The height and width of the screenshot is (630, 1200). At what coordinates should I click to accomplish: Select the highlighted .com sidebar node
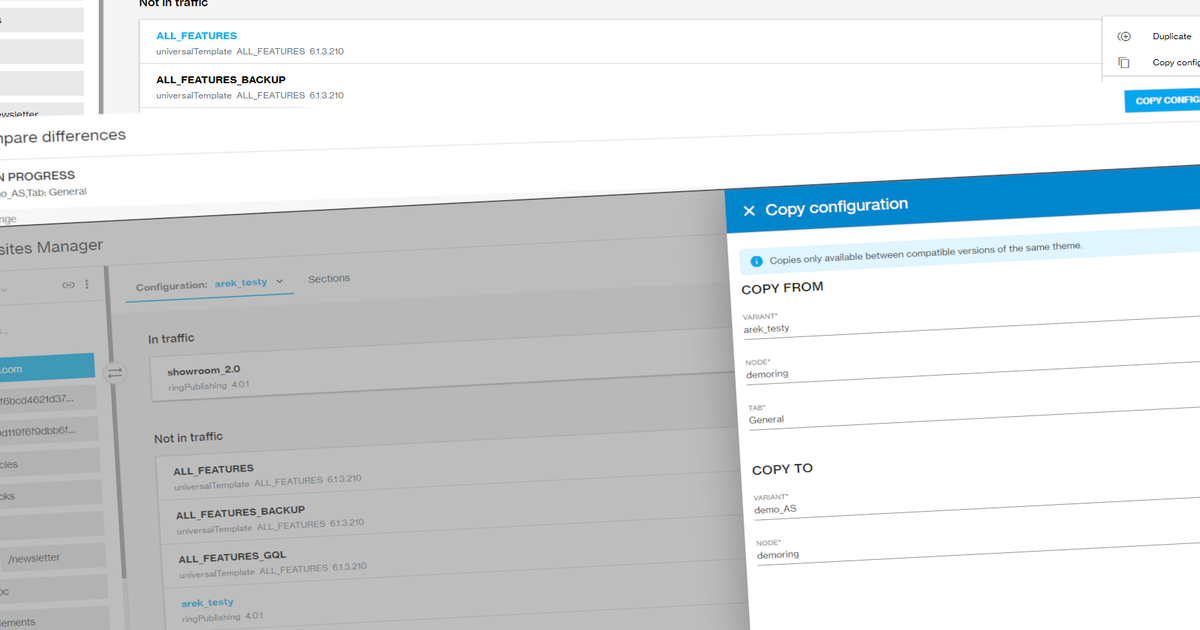47,369
